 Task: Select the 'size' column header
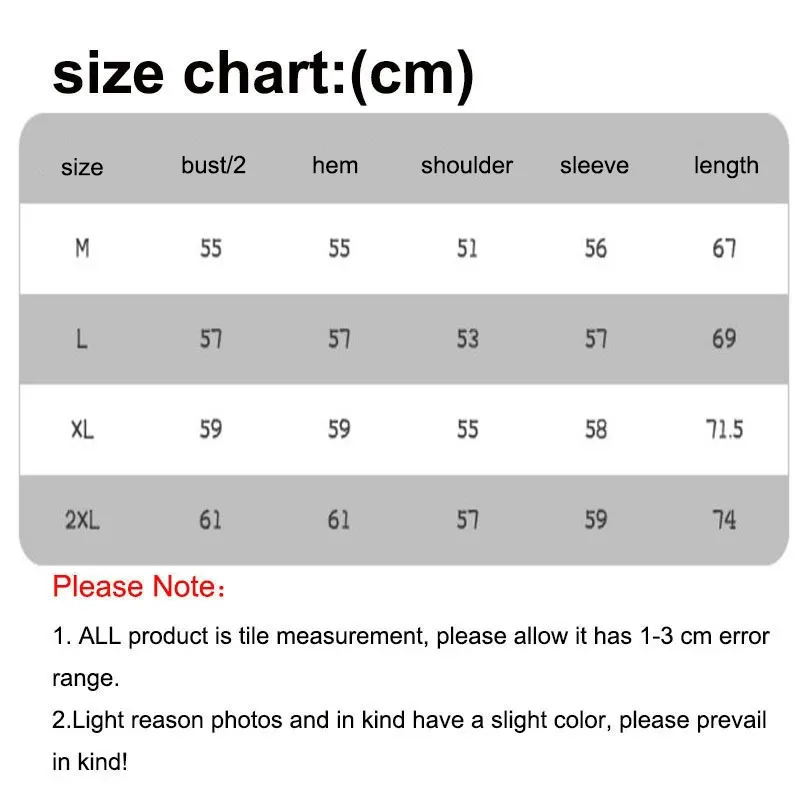tap(82, 167)
